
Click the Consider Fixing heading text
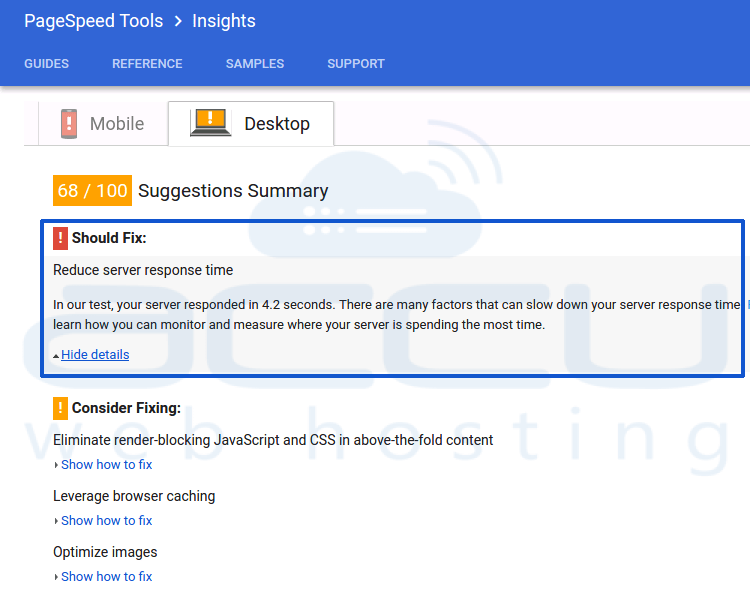point(126,408)
